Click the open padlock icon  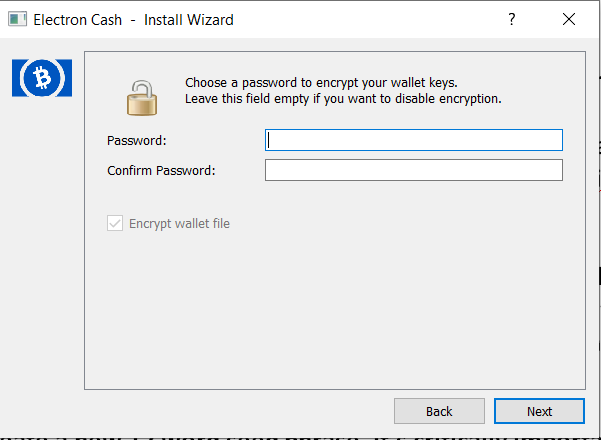point(142,96)
